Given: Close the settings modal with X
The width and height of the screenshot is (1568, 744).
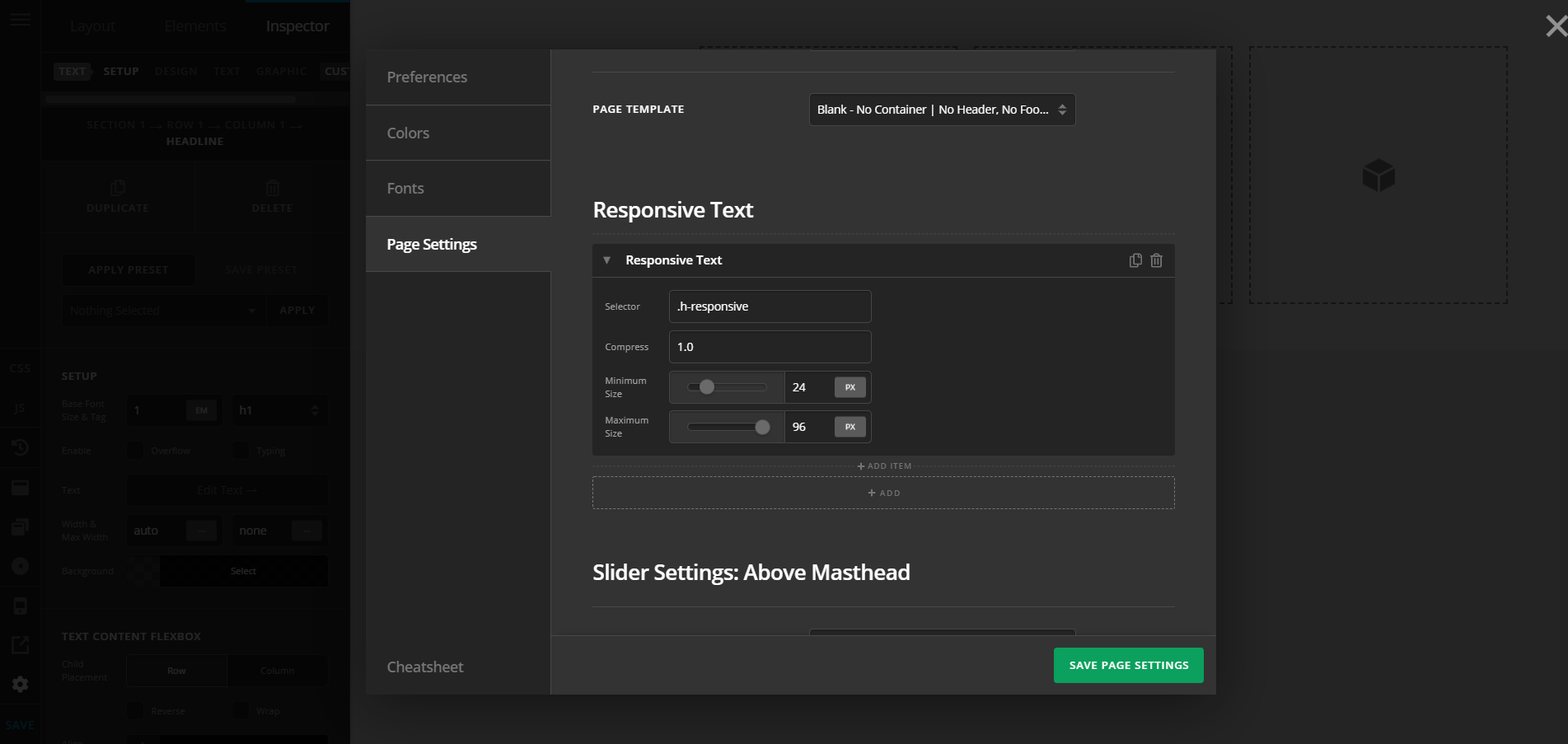Looking at the screenshot, I should [1555, 26].
